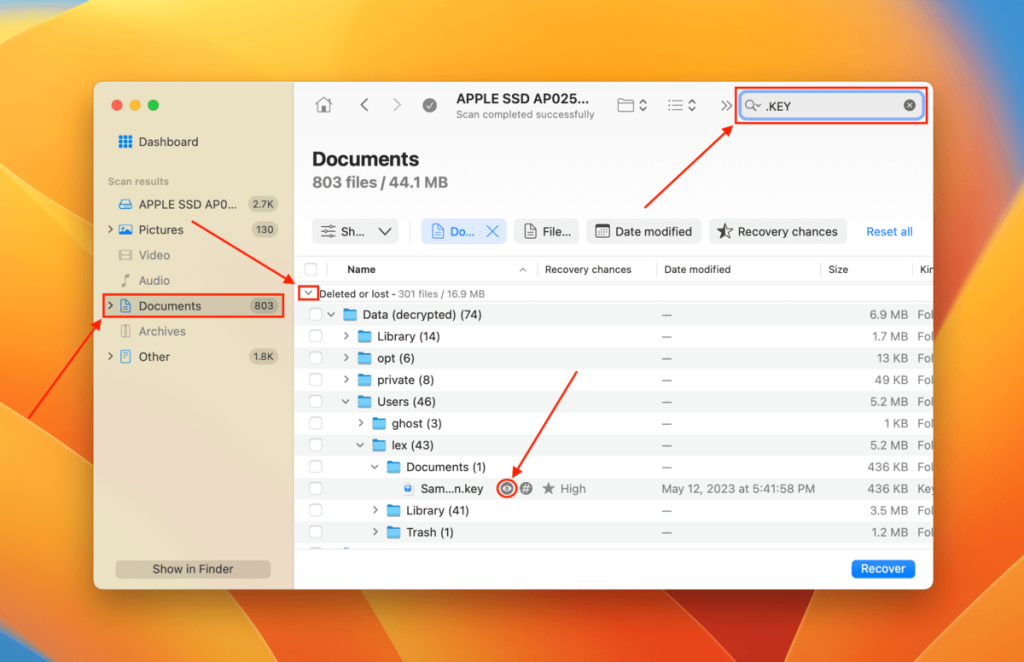Collapse Users (46) folder
The height and width of the screenshot is (662, 1024).
click(x=345, y=402)
